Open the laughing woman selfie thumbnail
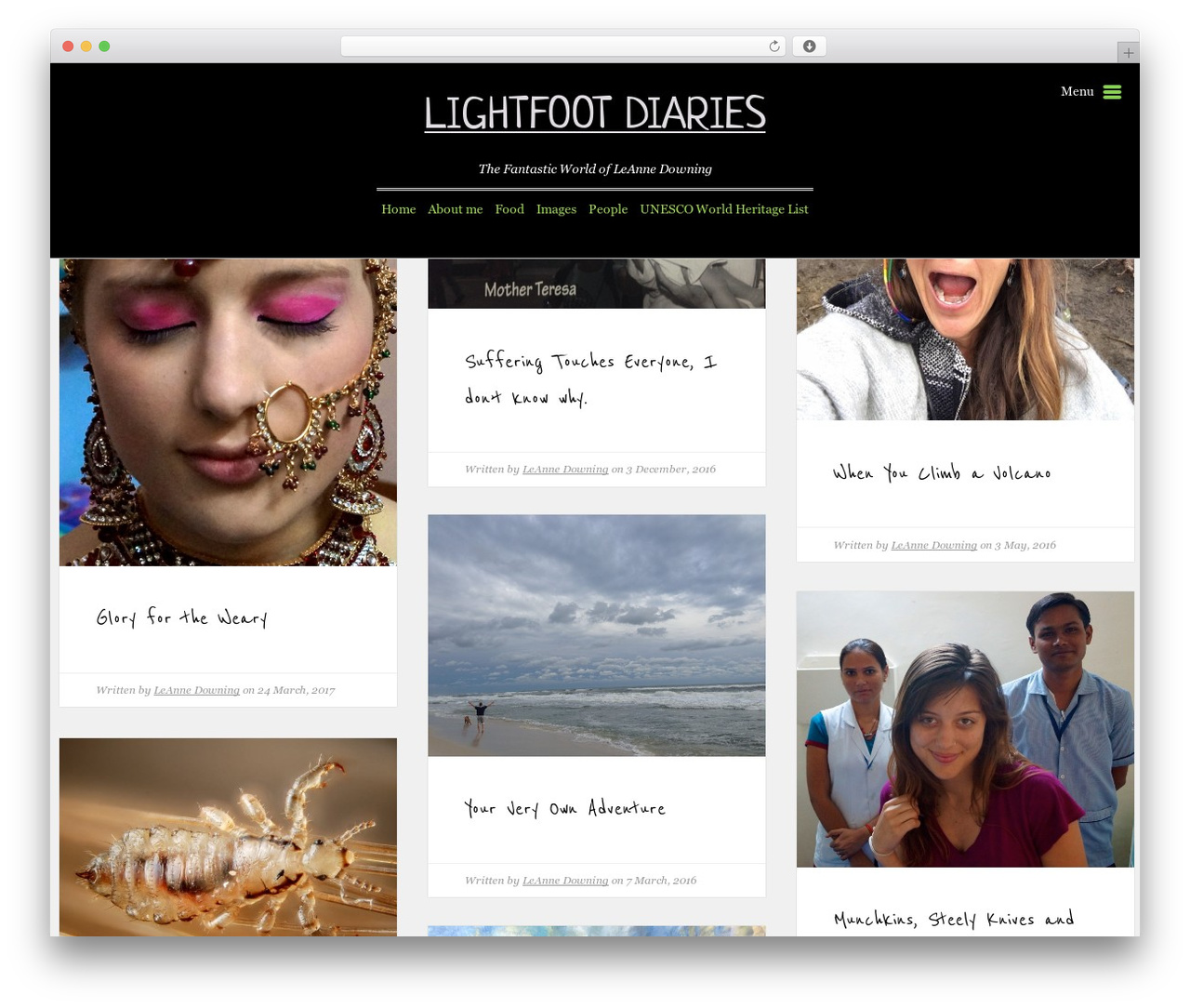Image resolution: width=1190 pixels, height=1008 pixels. point(965,338)
